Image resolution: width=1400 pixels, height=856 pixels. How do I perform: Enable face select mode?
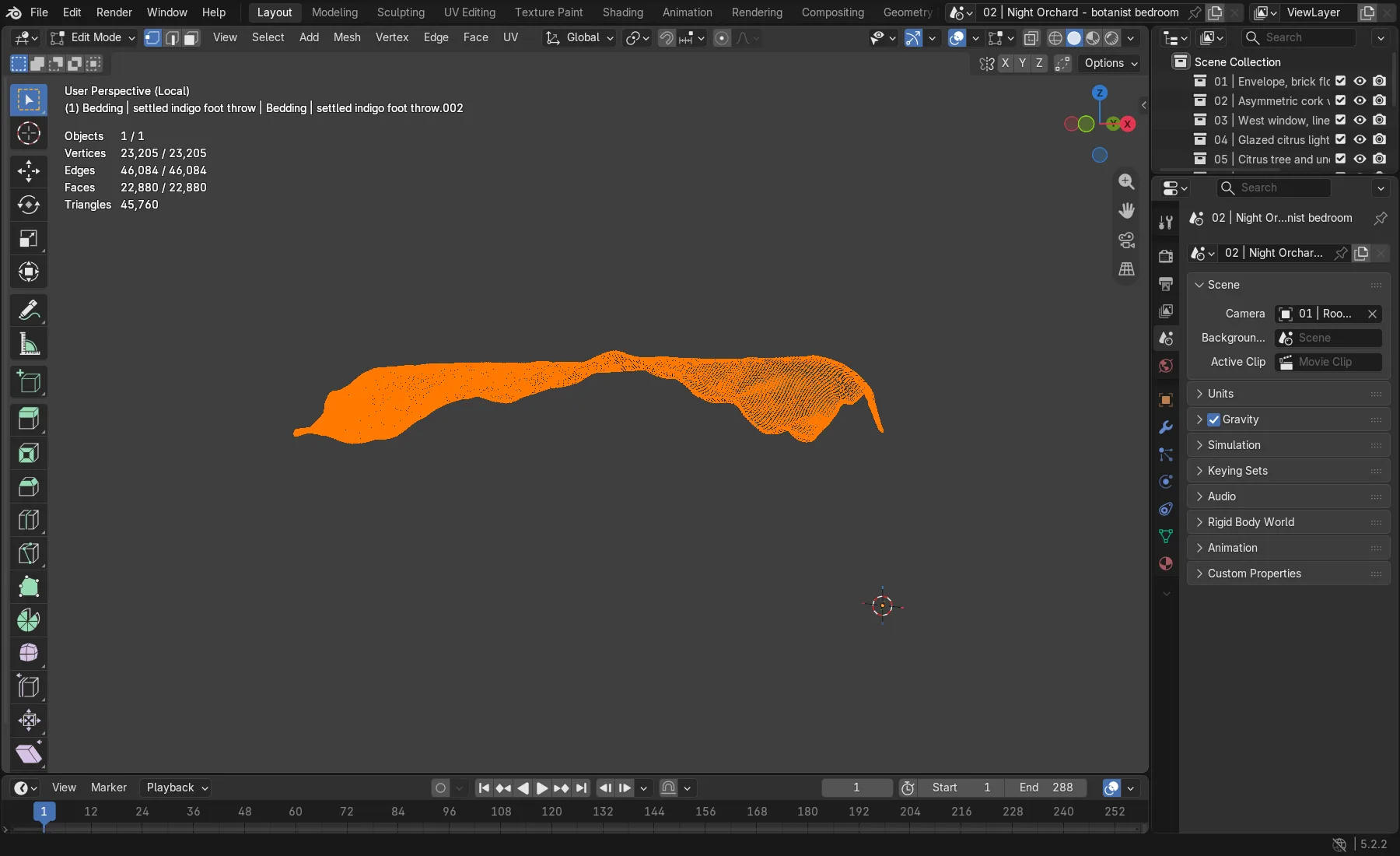coord(191,37)
